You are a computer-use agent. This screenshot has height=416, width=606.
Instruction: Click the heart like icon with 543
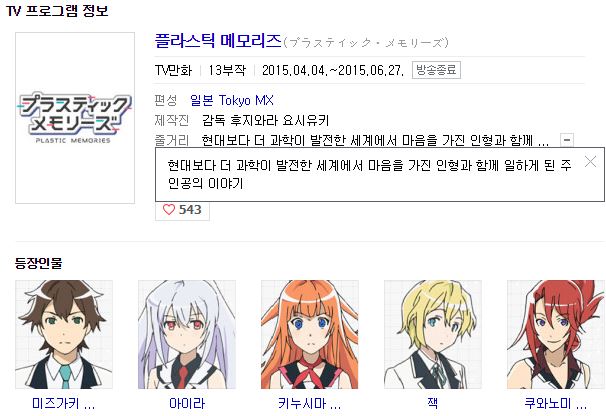click(x=169, y=210)
